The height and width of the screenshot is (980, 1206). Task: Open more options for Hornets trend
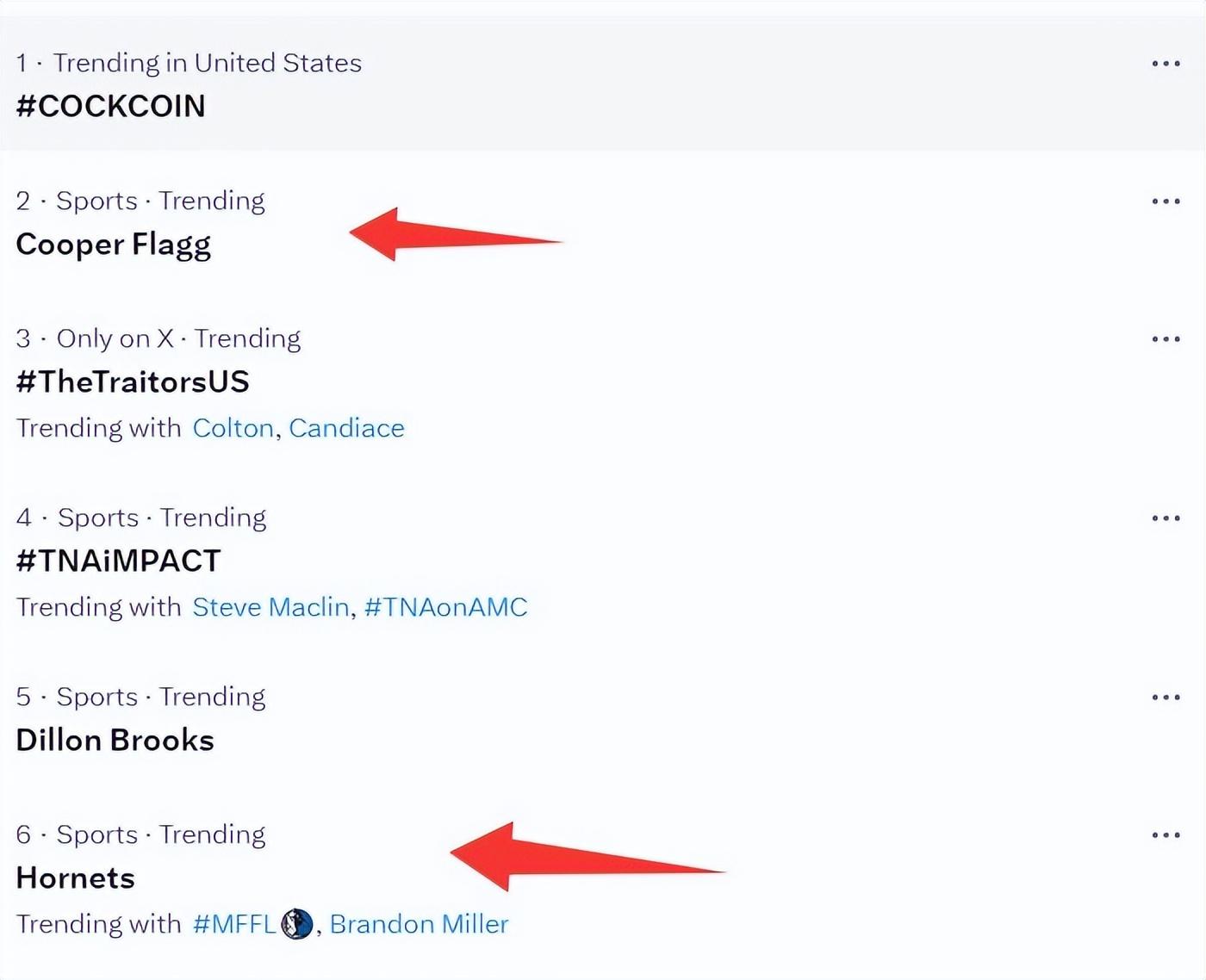tap(1166, 835)
